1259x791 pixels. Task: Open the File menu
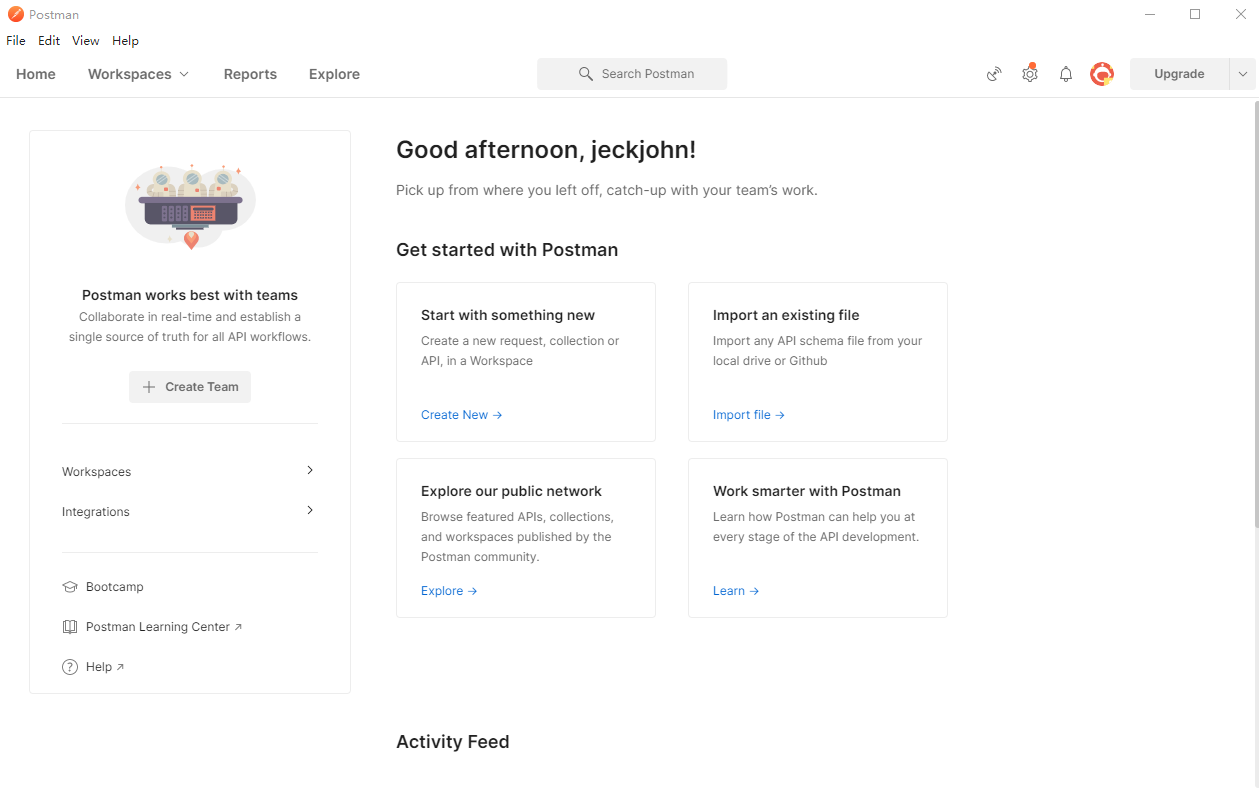pos(16,41)
